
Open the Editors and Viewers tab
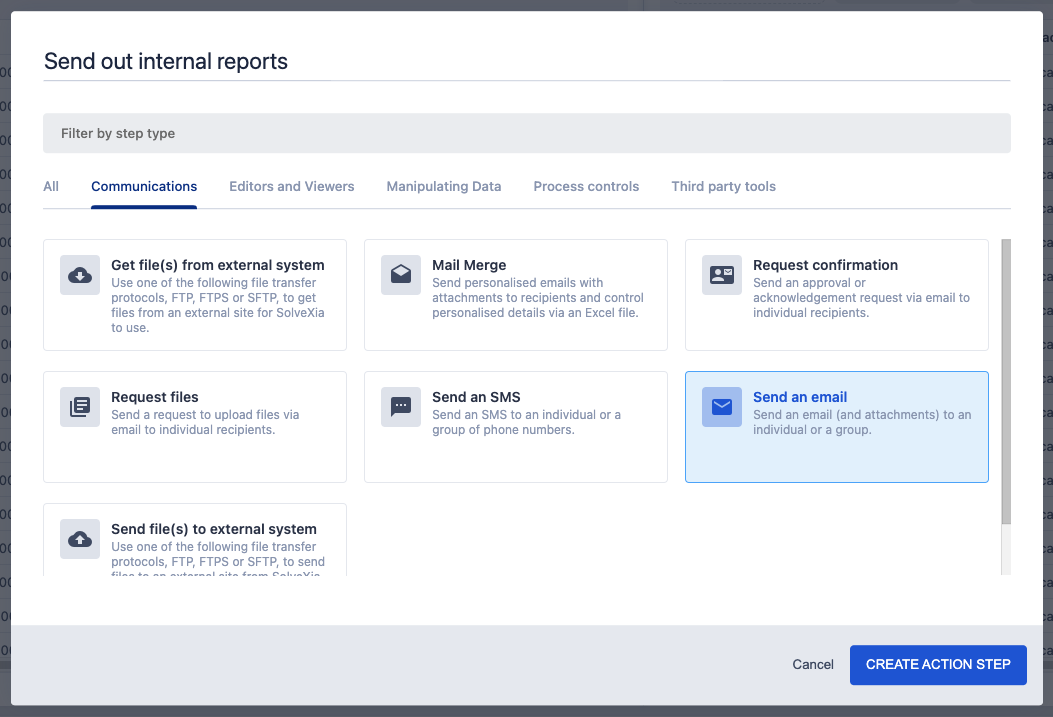point(292,186)
